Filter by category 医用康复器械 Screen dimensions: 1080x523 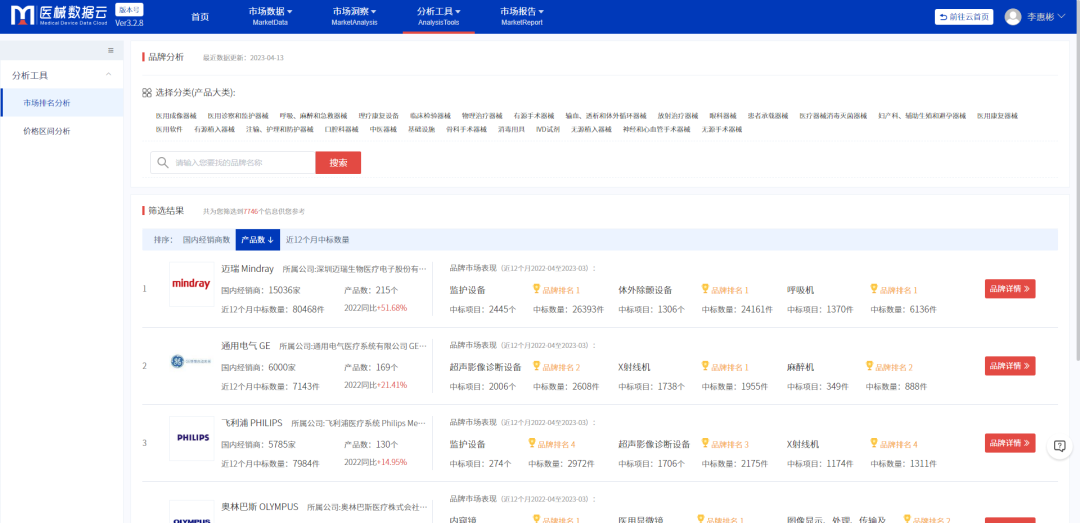[997, 116]
